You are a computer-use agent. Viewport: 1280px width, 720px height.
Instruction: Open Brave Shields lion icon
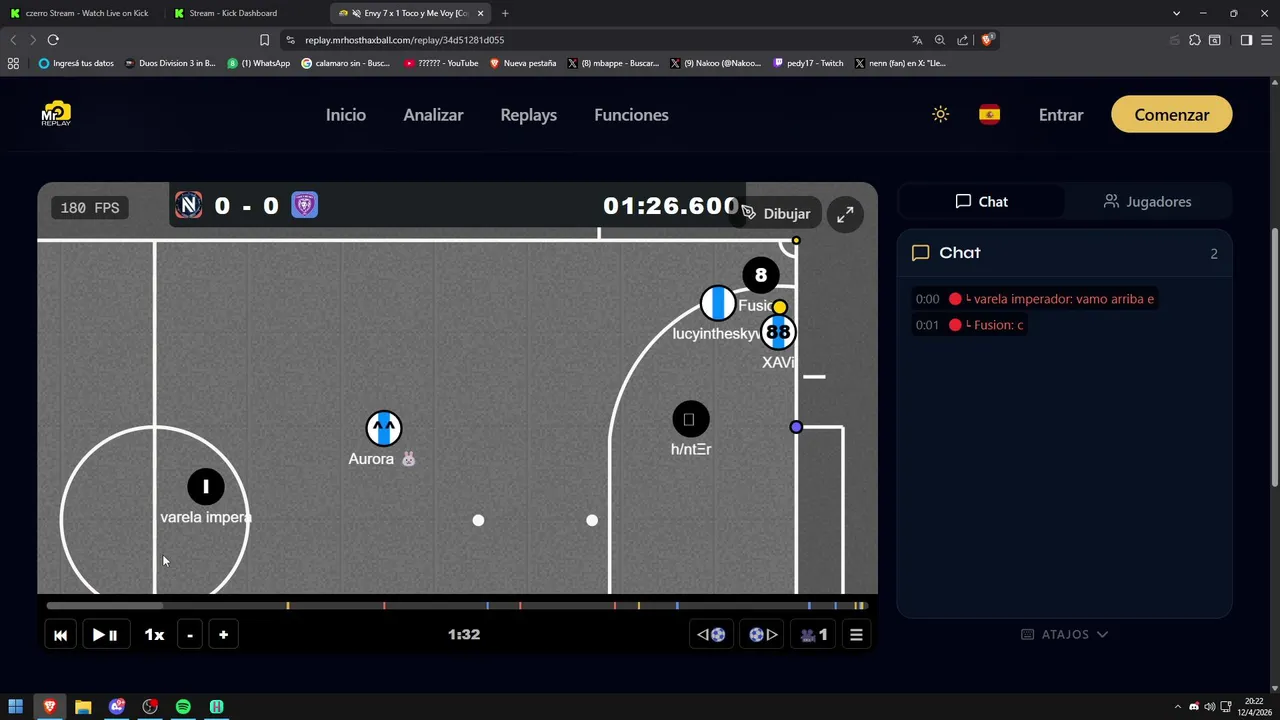pos(987,40)
